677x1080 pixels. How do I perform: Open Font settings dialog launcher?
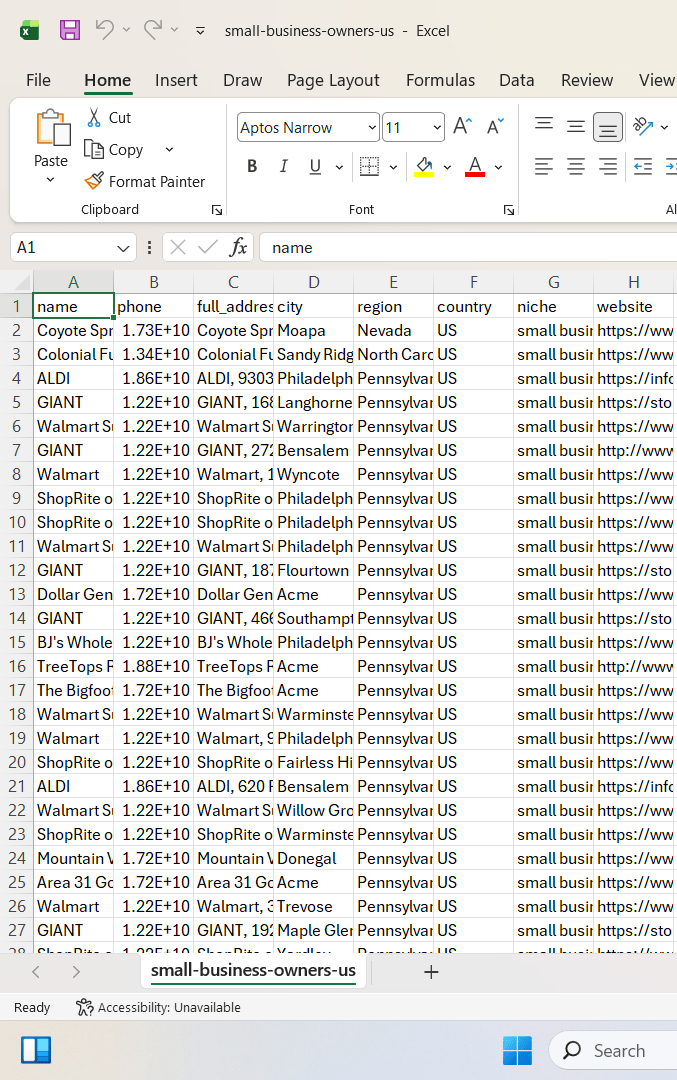click(x=509, y=210)
